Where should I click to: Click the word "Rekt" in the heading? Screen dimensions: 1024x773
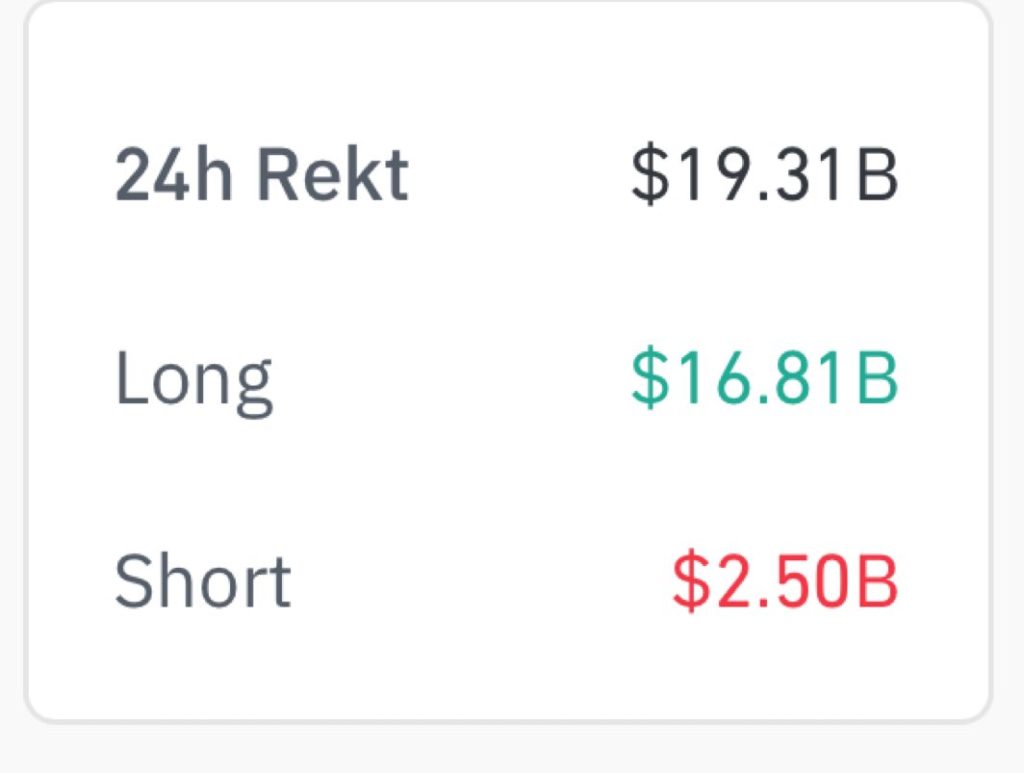click(x=332, y=176)
